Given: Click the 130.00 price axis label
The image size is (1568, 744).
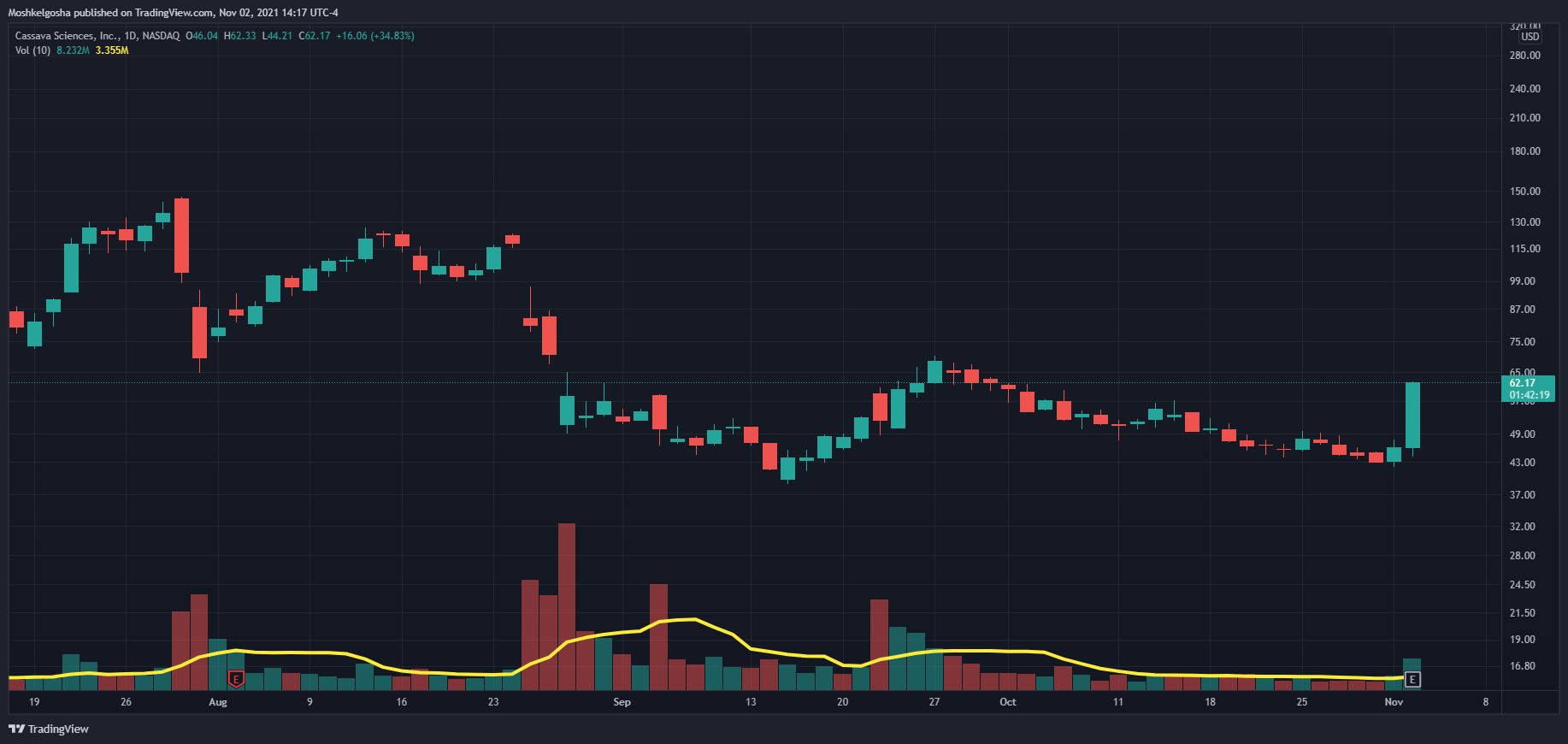Looking at the screenshot, I should (x=1525, y=222).
